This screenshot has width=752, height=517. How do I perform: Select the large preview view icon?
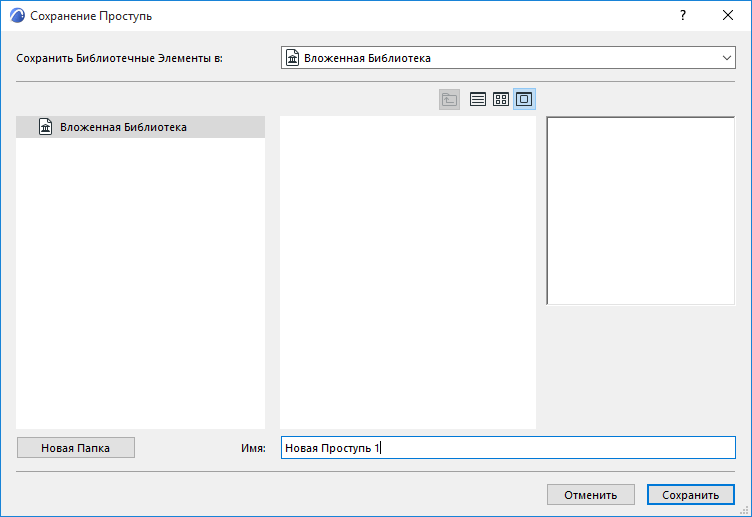click(x=524, y=99)
